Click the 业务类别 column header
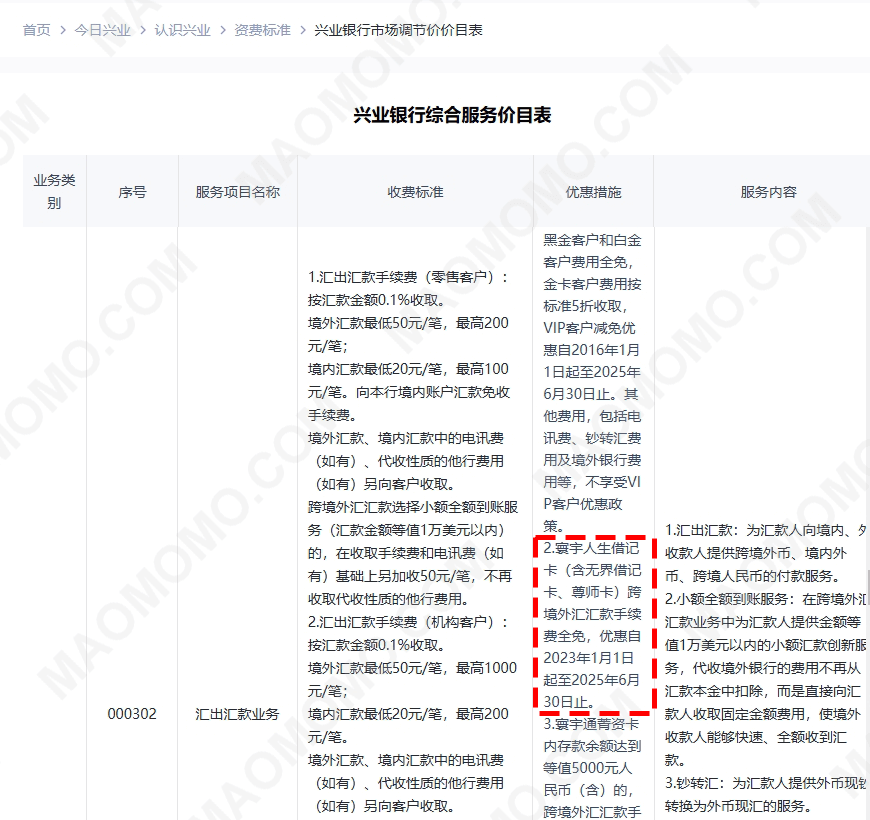The height and width of the screenshot is (820, 870). (54, 191)
